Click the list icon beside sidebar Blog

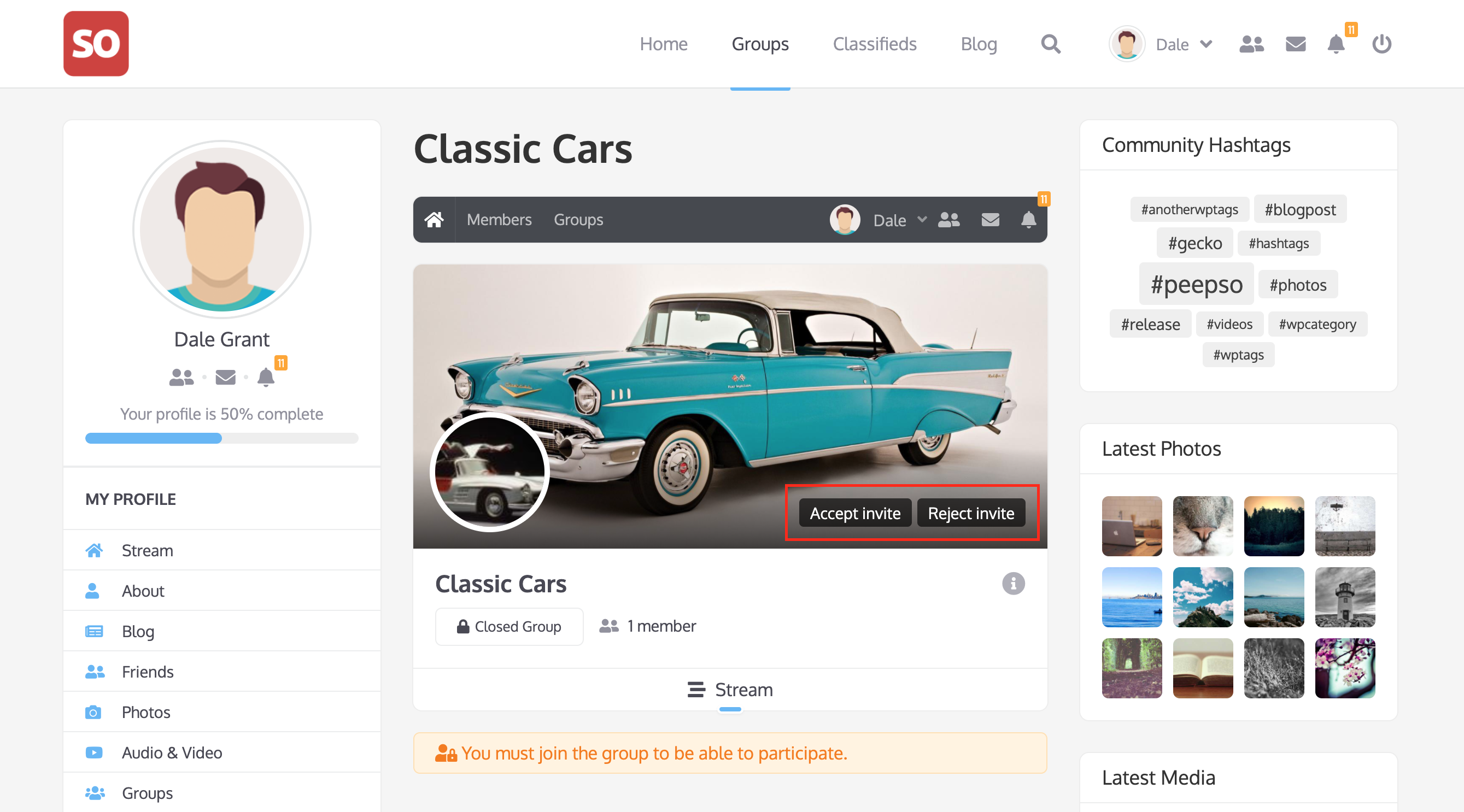tap(94, 631)
